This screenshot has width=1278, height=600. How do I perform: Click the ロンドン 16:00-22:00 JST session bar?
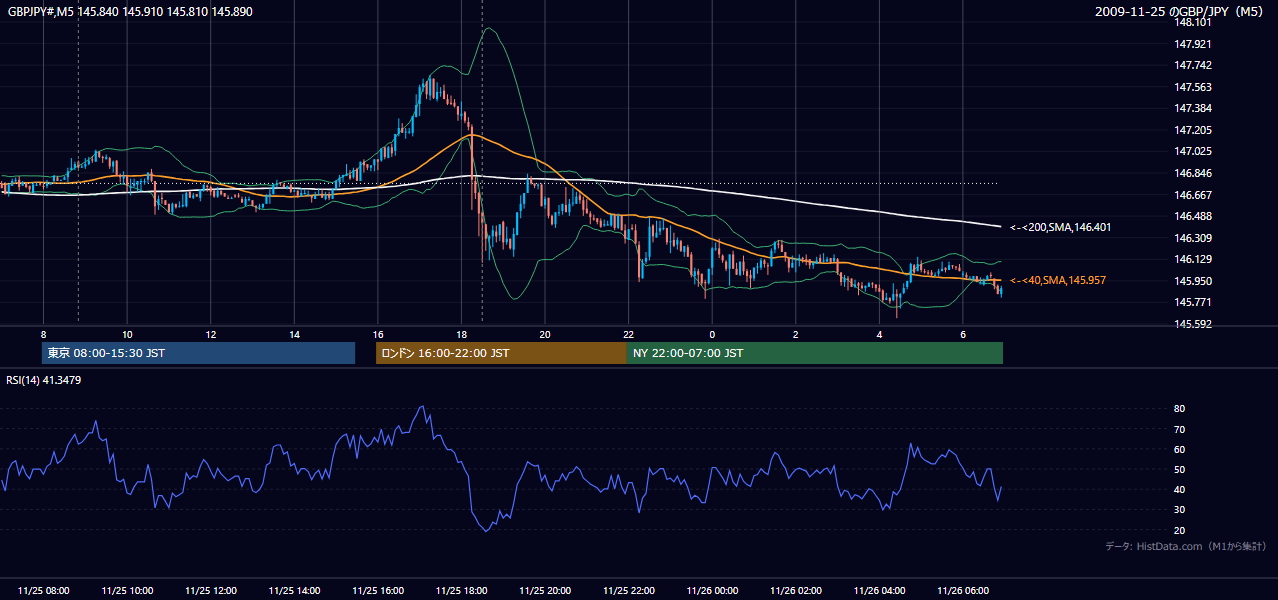(x=501, y=353)
